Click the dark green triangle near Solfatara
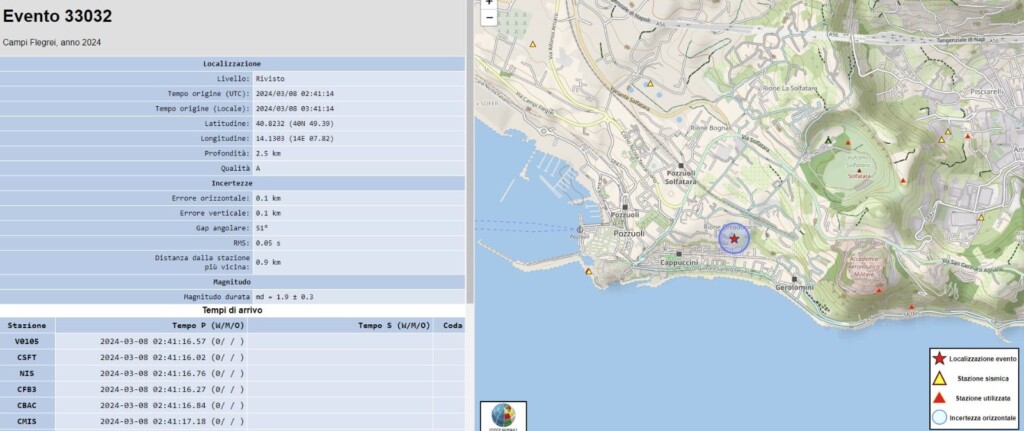 [829, 140]
